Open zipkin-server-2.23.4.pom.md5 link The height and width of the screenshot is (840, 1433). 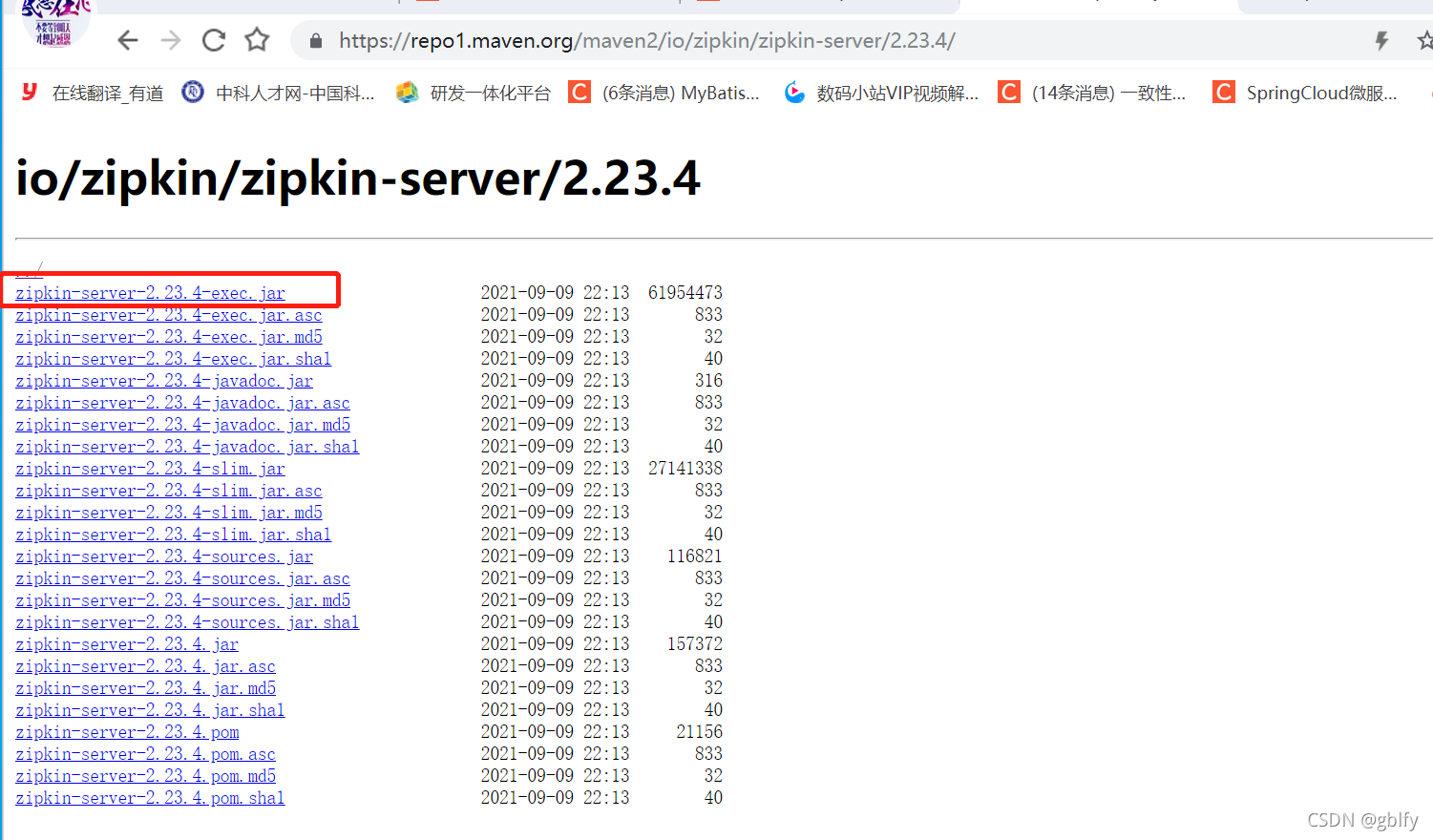tap(145, 776)
